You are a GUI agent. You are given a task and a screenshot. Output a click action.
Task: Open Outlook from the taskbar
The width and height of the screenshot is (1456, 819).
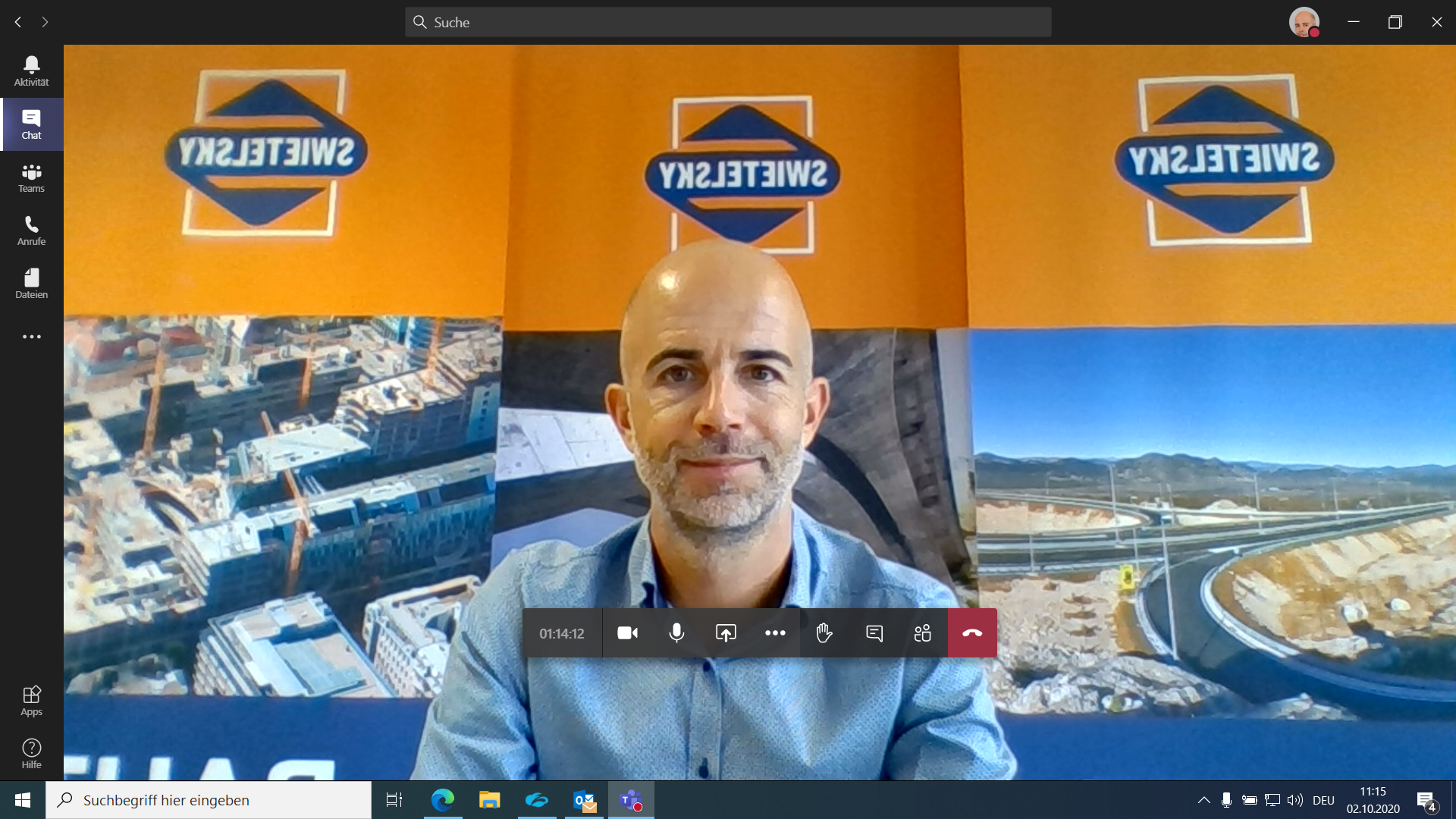[584, 800]
